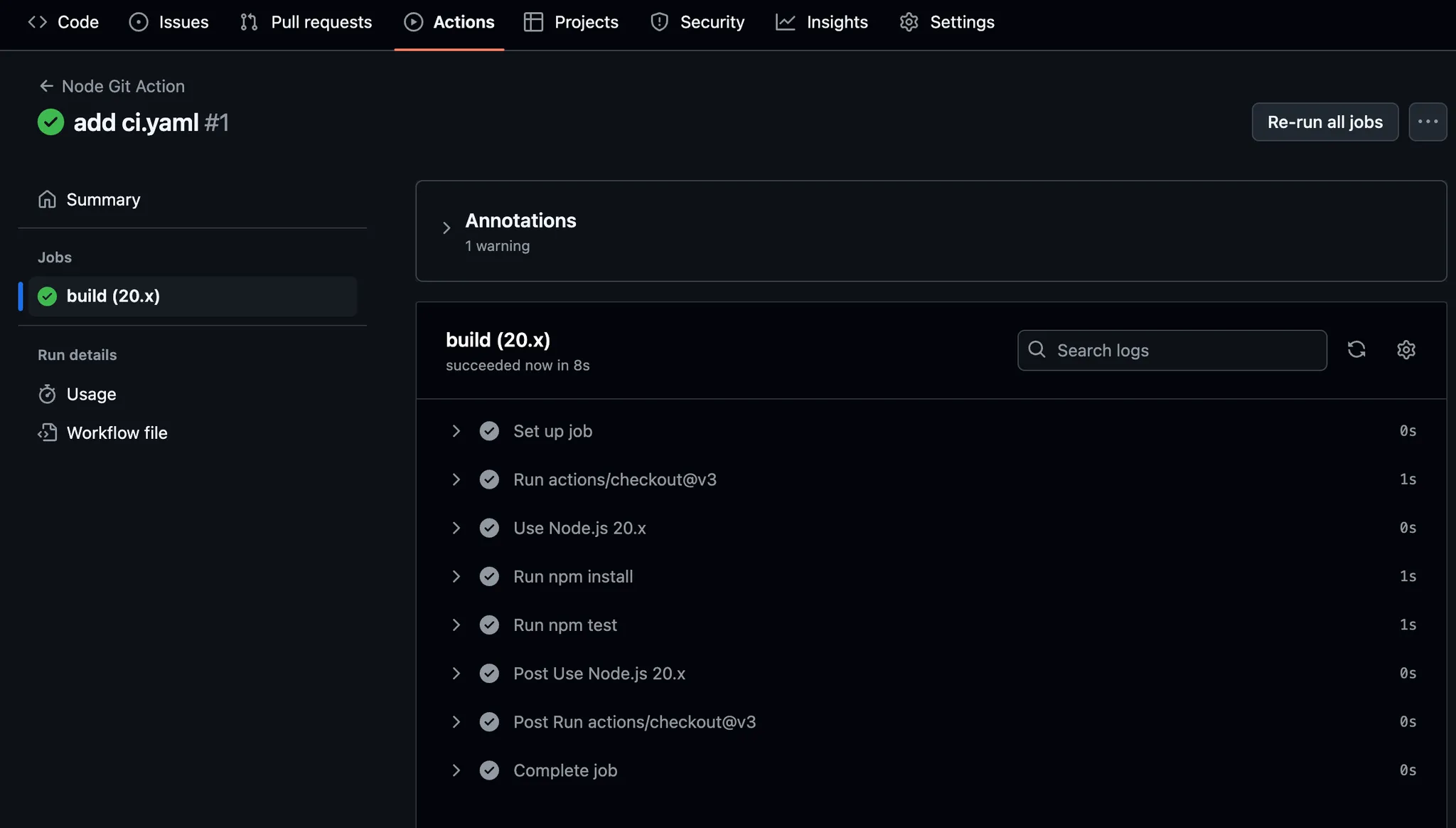Click the '1 warning' annotation text
1456x828 pixels.
click(497, 246)
